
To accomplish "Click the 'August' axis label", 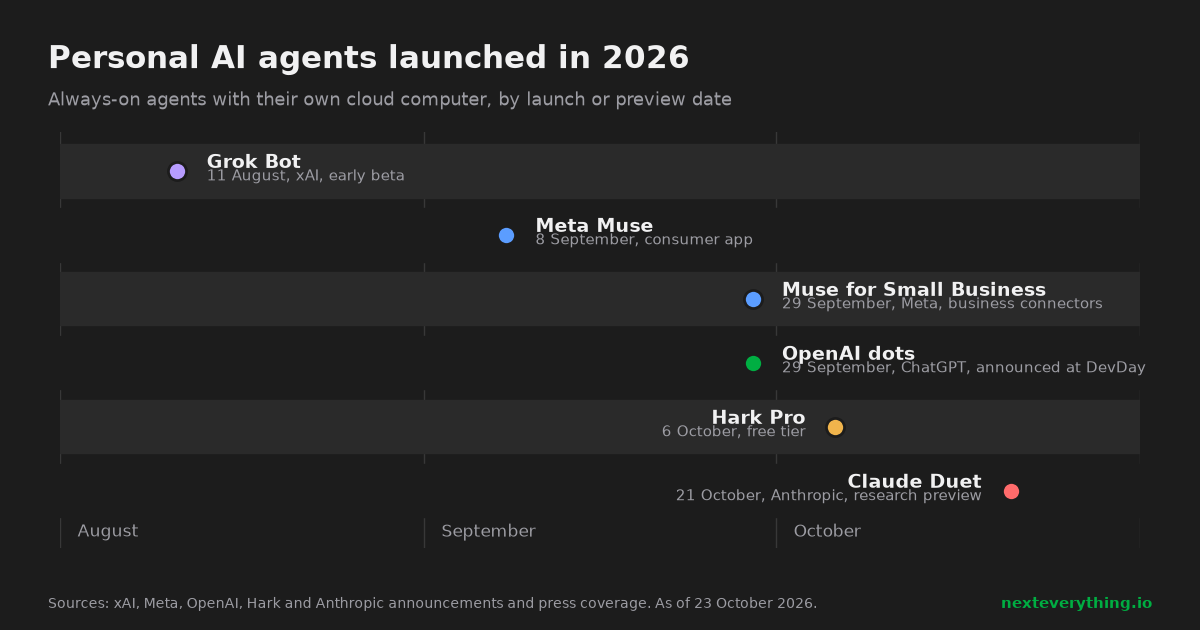I will click(x=108, y=531).
